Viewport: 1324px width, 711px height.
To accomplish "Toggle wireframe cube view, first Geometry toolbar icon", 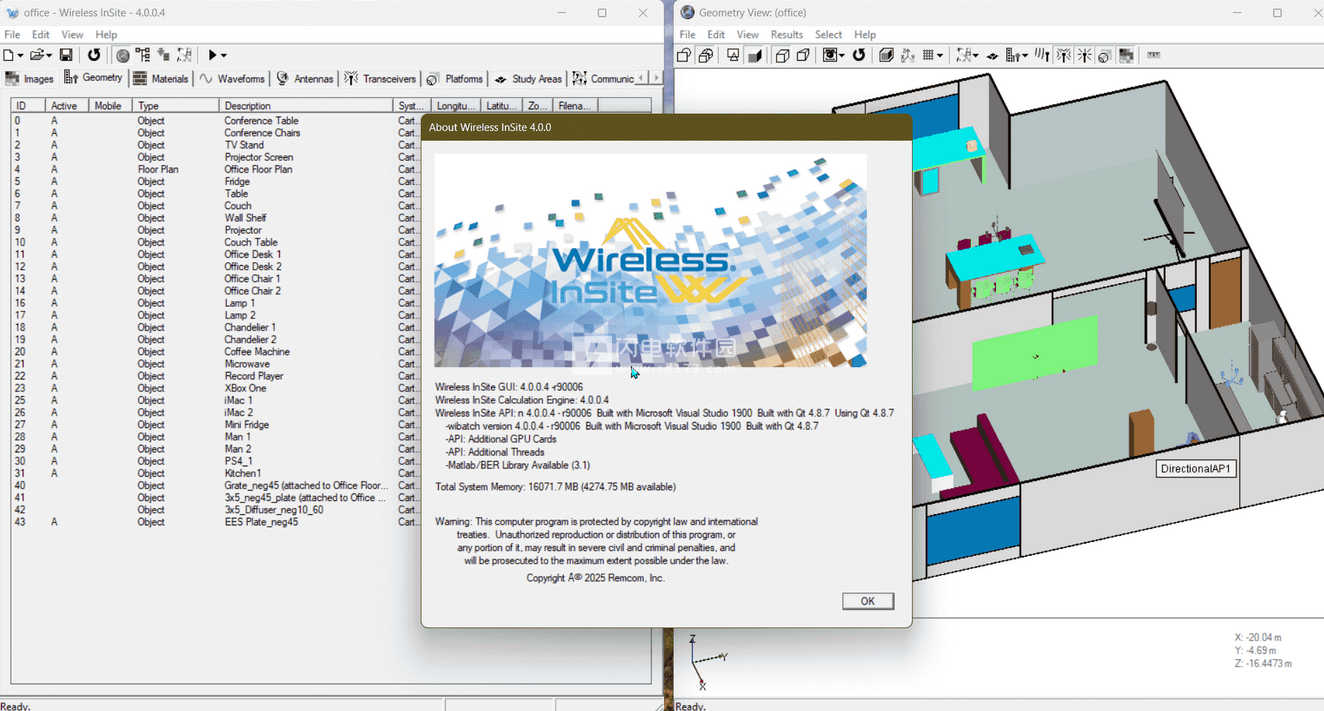I will (684, 56).
